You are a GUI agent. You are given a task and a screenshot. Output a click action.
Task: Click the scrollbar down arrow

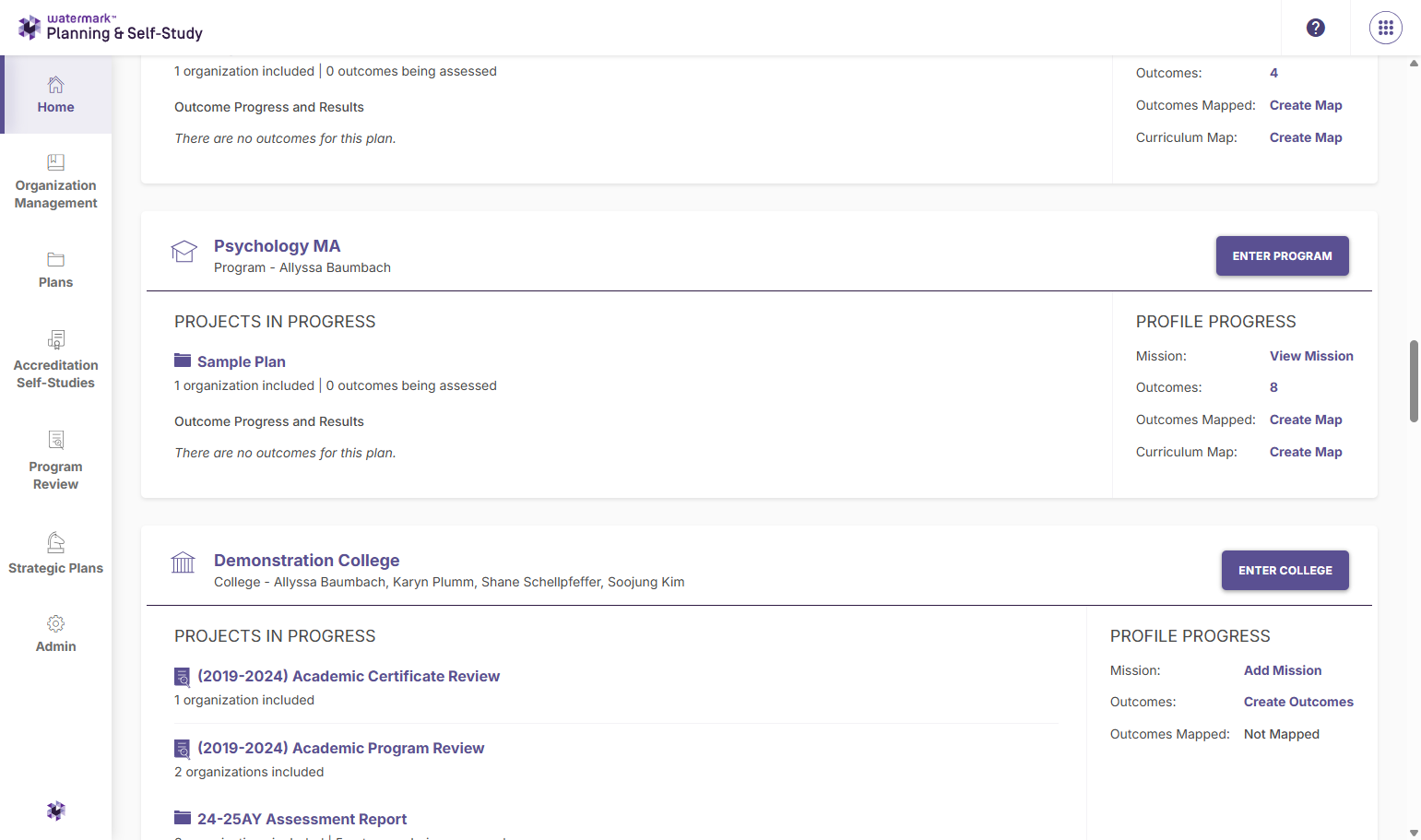coord(1414,833)
